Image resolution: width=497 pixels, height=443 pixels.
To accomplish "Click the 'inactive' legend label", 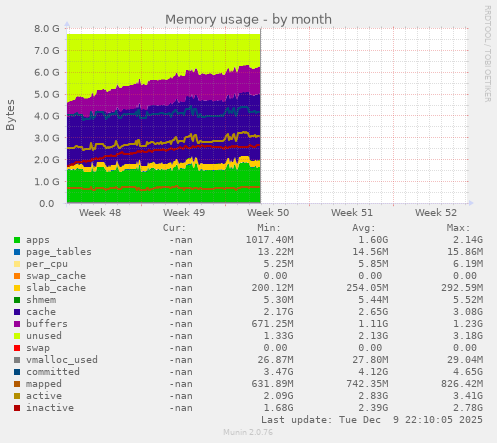I will click(x=50, y=408).
